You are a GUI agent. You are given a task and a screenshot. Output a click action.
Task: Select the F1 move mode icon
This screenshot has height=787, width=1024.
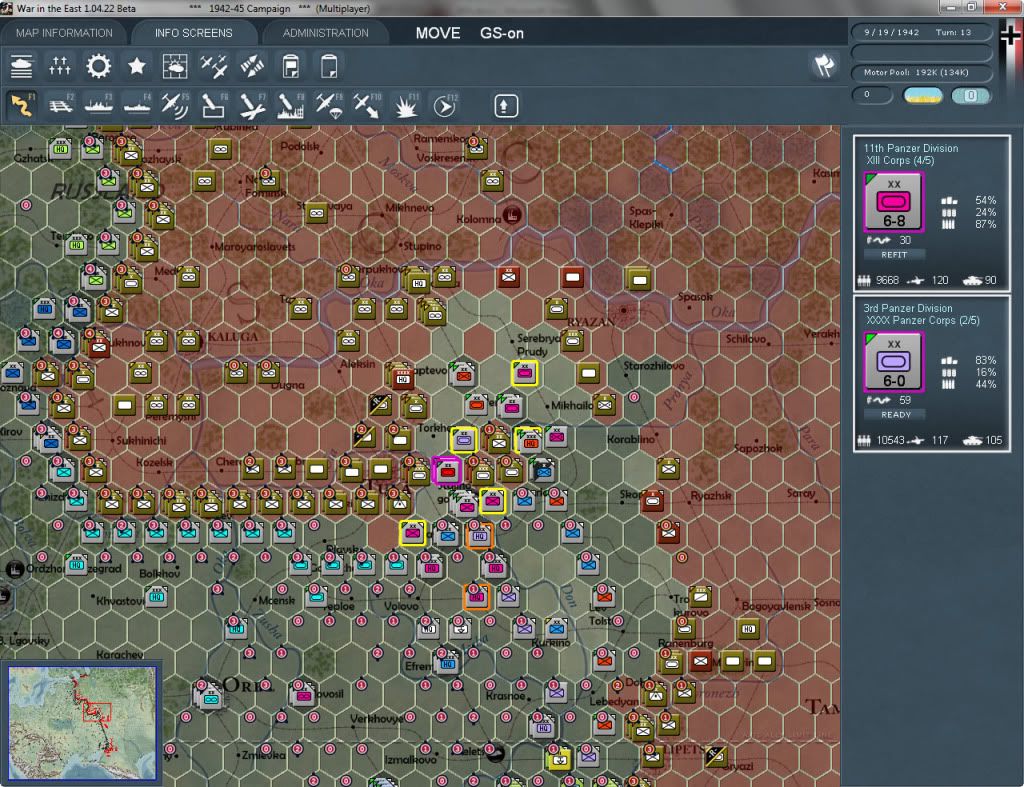tap(22, 106)
